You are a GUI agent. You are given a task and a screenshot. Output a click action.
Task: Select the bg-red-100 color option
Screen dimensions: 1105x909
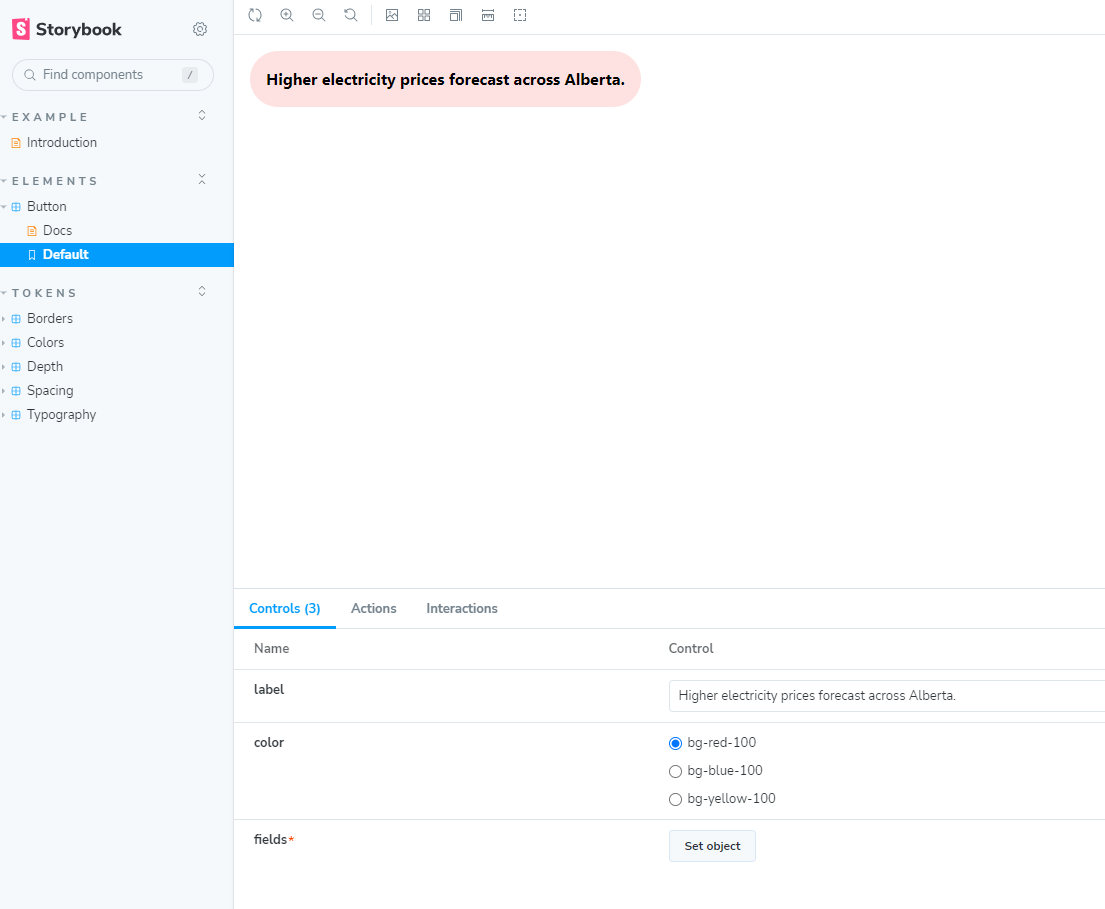click(x=675, y=743)
